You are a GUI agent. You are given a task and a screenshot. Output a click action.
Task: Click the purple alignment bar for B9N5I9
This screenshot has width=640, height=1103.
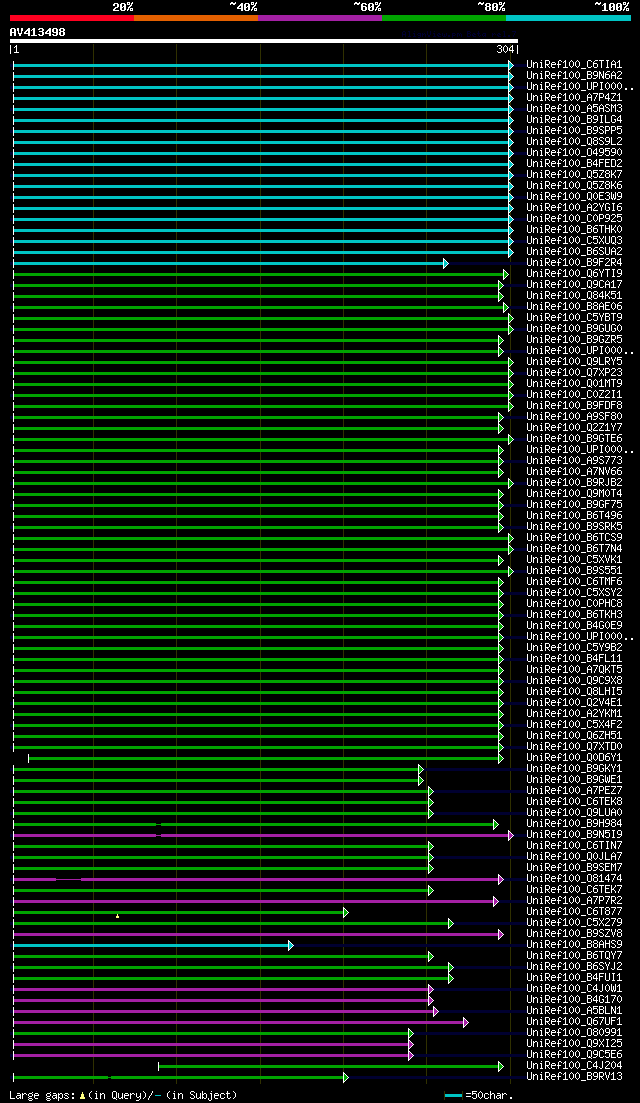pyautogui.click(x=264, y=835)
